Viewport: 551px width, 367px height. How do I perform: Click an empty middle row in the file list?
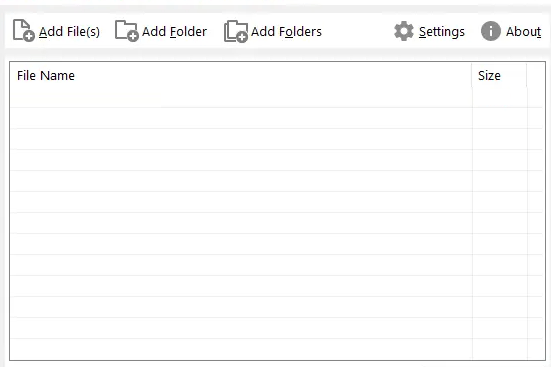[x=278, y=223]
